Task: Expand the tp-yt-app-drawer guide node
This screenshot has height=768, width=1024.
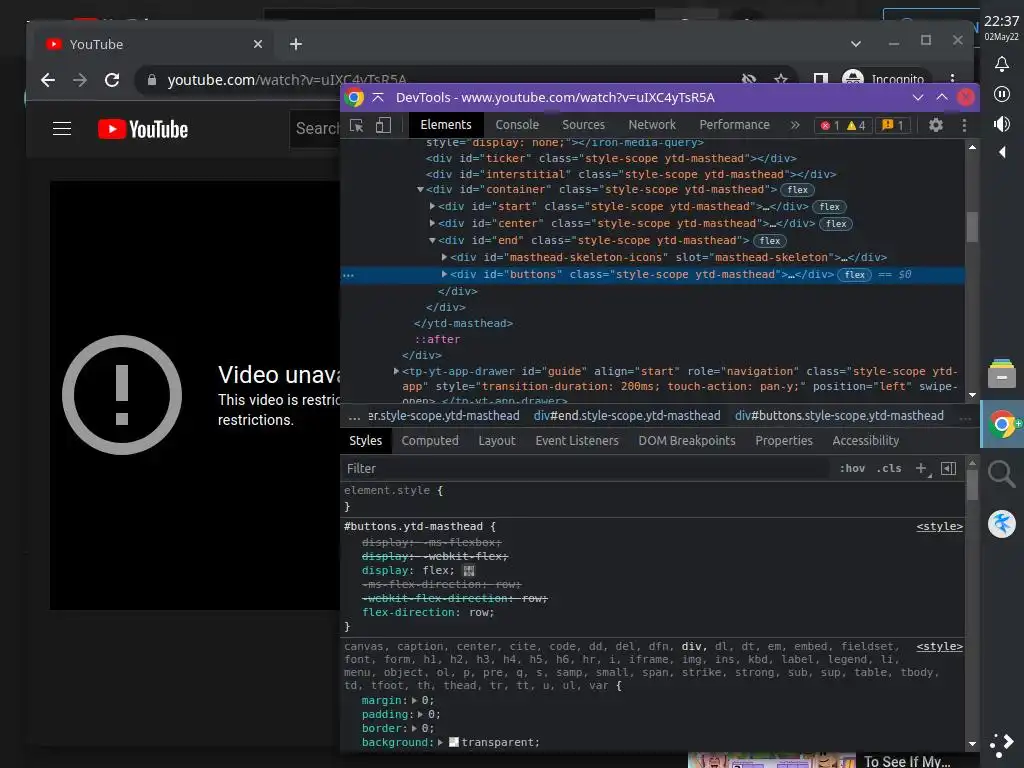Action: tap(396, 371)
